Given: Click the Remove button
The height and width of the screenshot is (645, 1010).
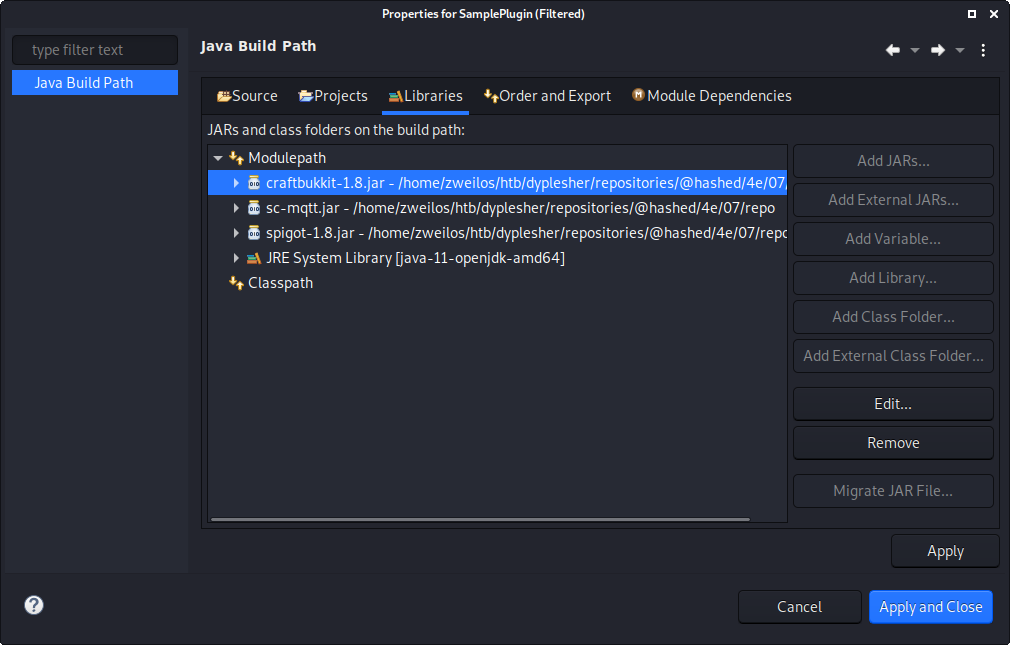Looking at the screenshot, I should (x=893, y=443).
